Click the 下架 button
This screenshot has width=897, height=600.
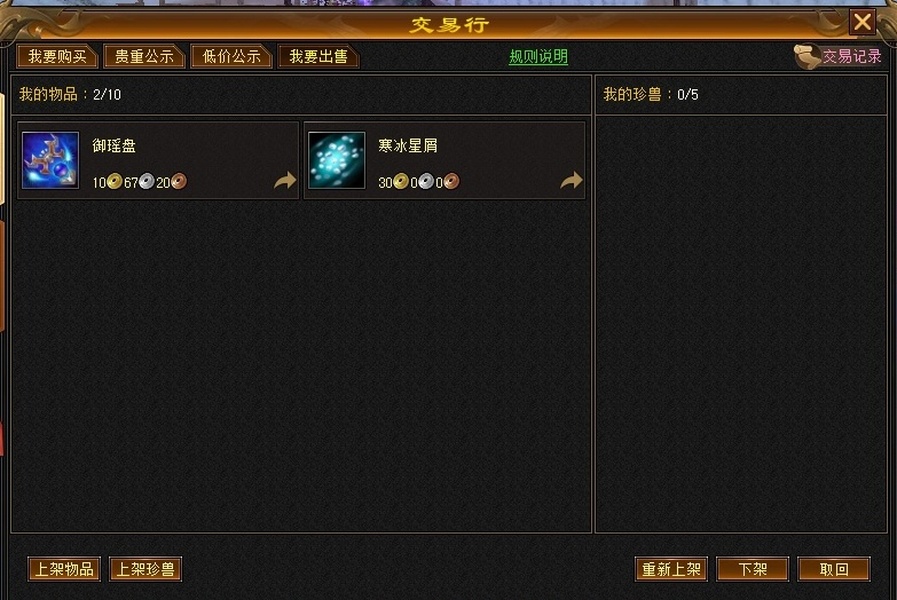[752, 569]
